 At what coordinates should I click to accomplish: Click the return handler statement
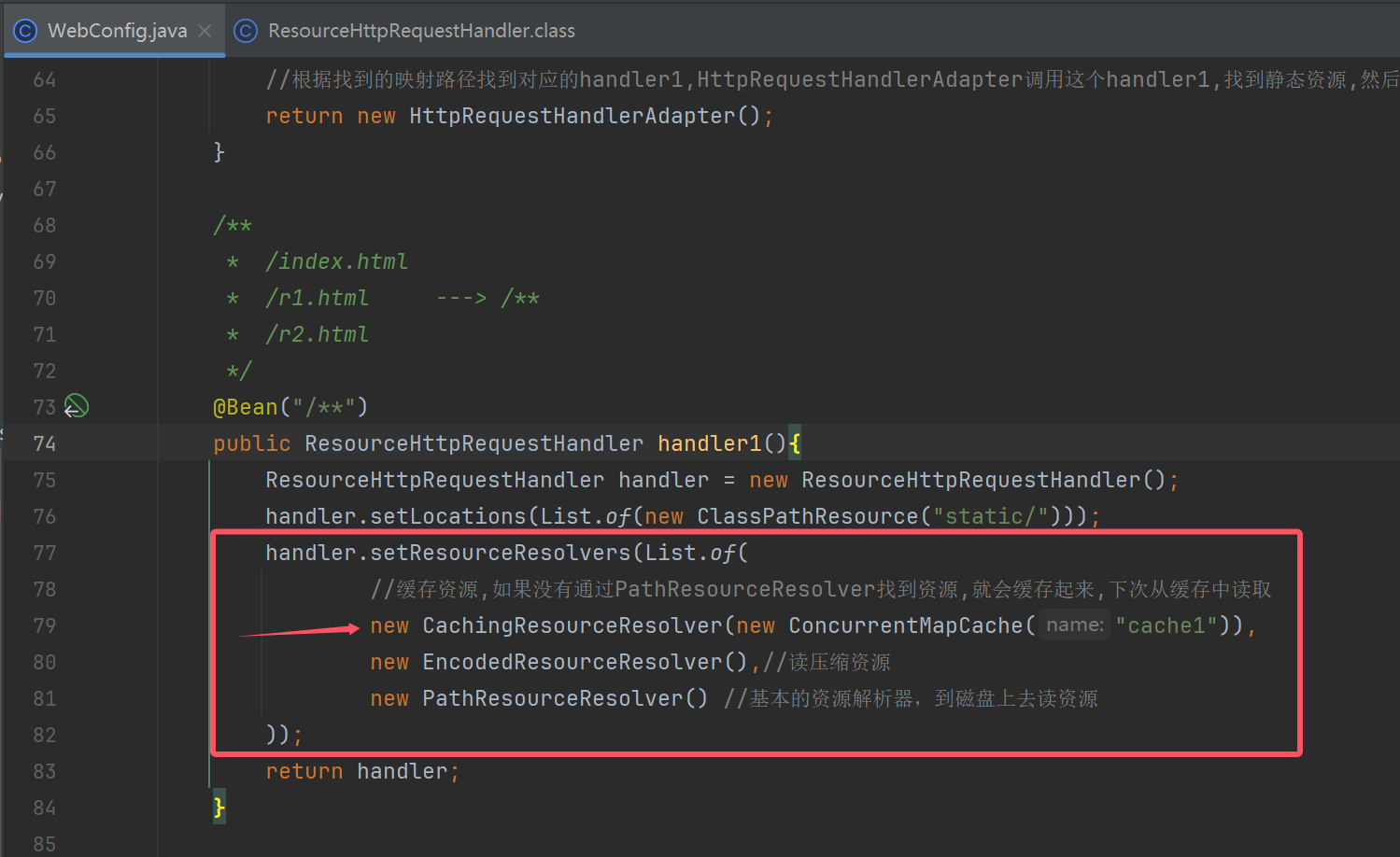(x=362, y=771)
